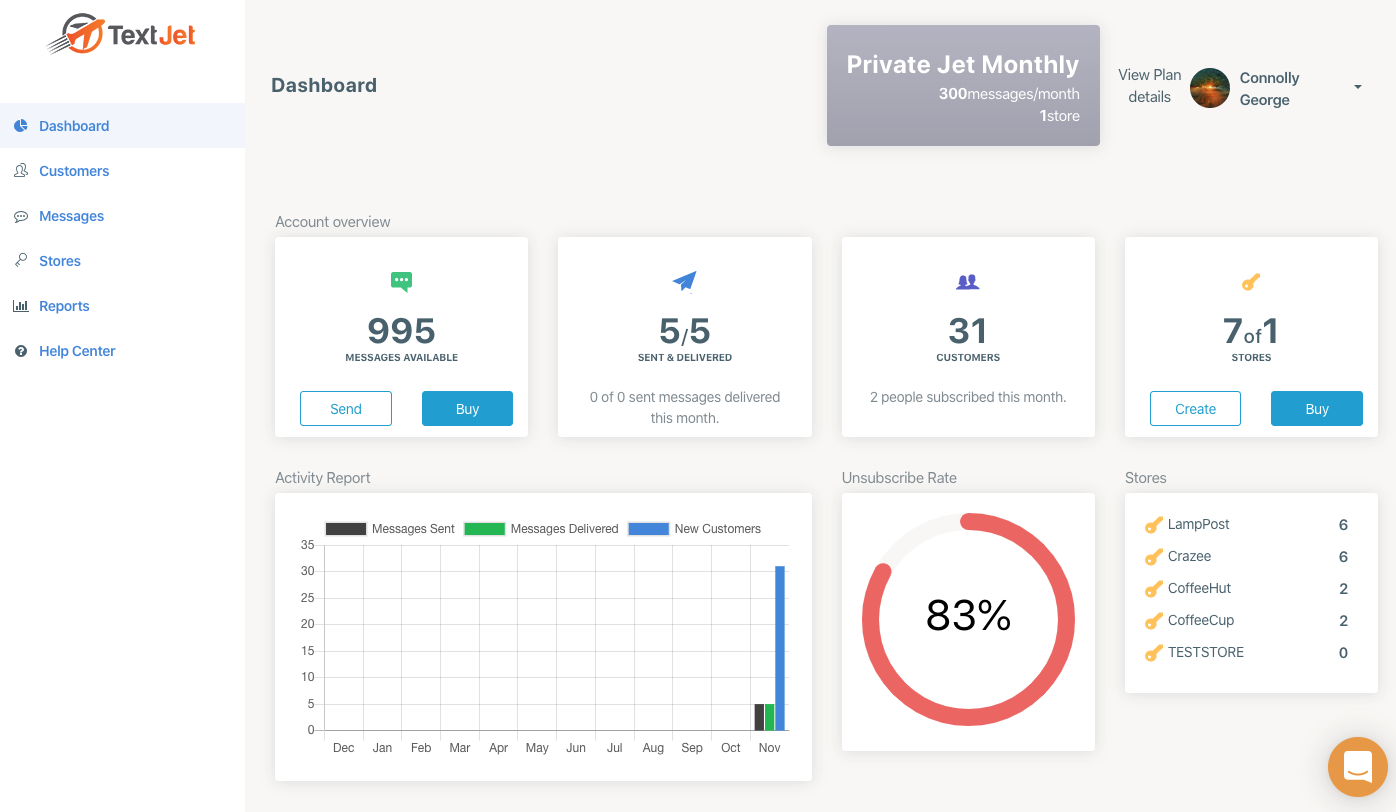Screen dimensions: 1396x812
Task: Open Dashboard in the sidebar
Action: (122, 126)
